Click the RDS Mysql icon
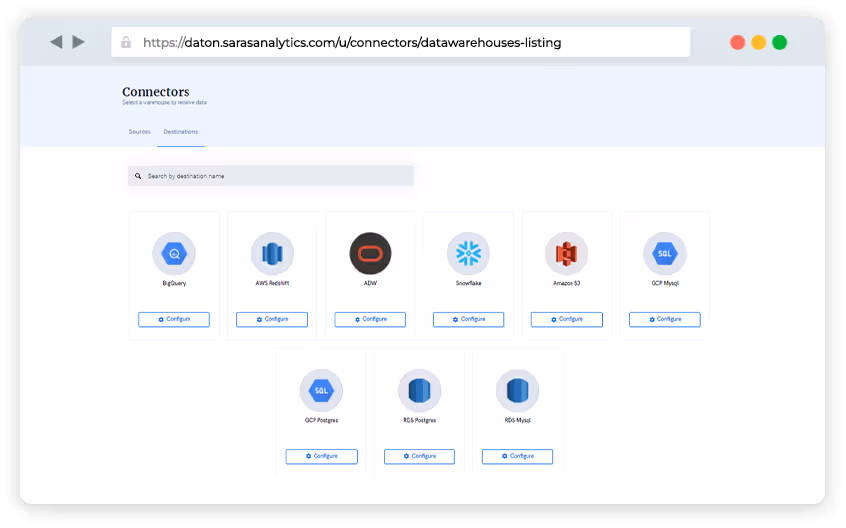The width and height of the screenshot is (846, 528). click(x=517, y=390)
